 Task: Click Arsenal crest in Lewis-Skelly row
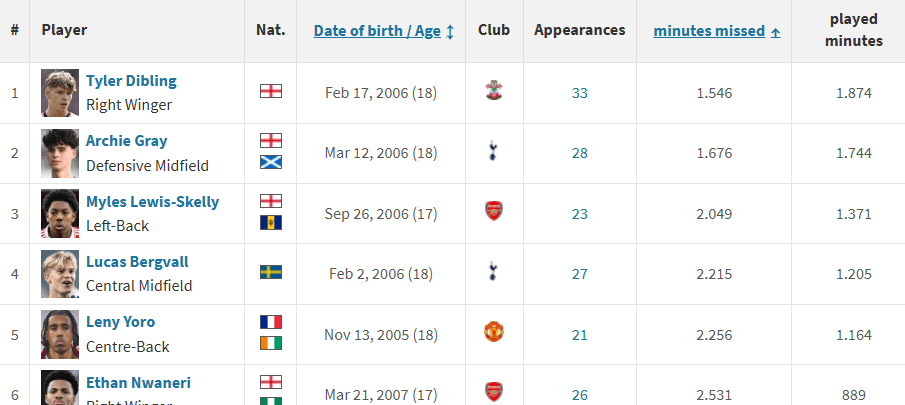click(493, 212)
